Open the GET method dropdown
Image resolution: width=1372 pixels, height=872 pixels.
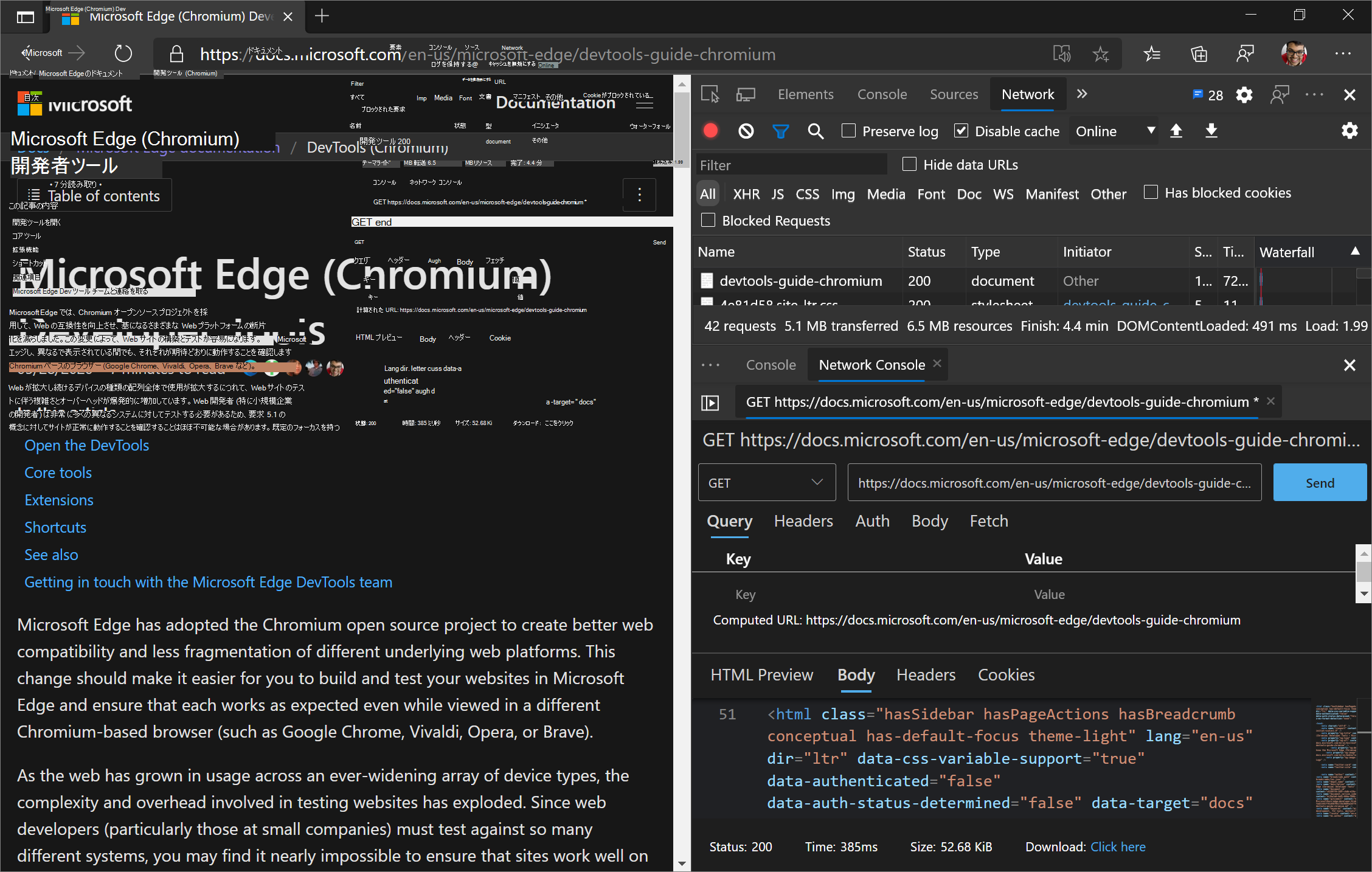767,482
